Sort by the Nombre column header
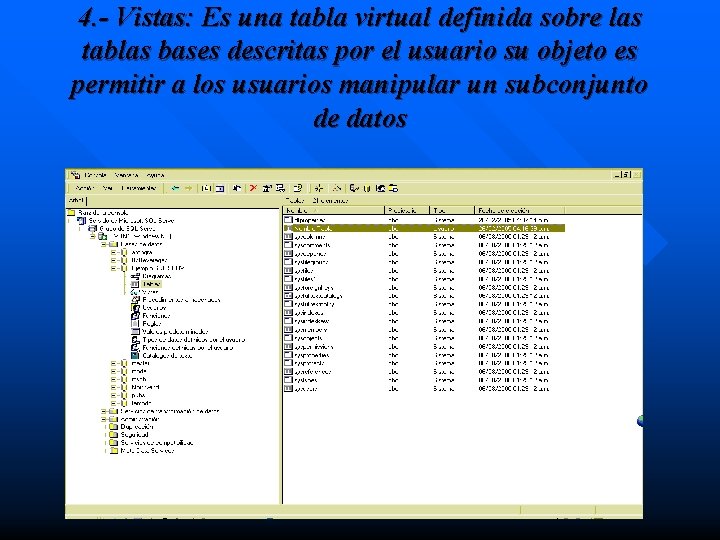The image size is (720, 540). click(x=333, y=210)
